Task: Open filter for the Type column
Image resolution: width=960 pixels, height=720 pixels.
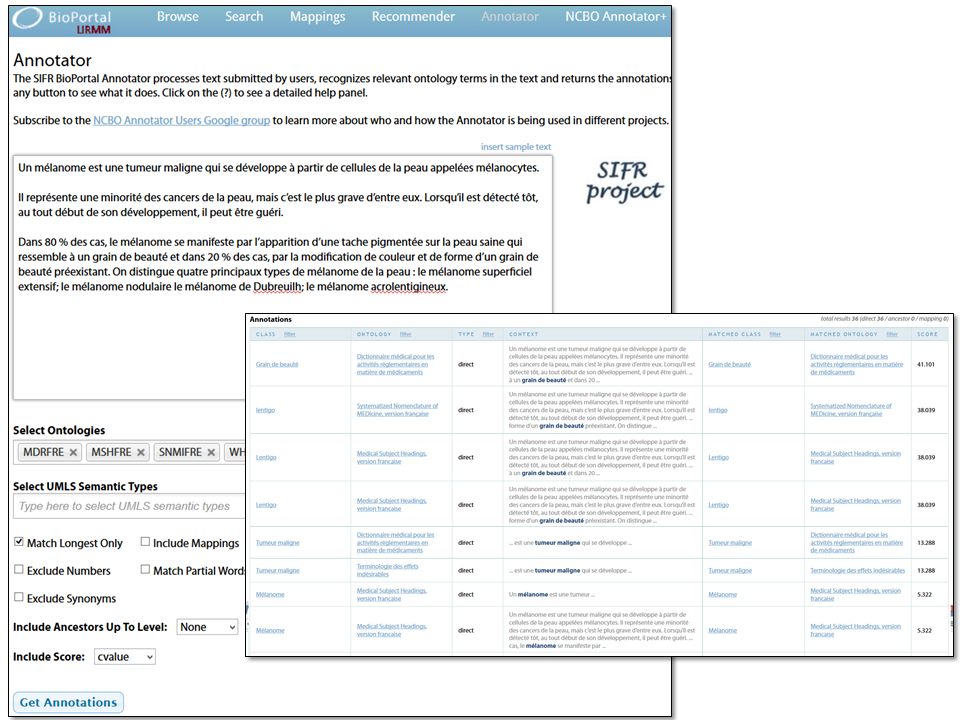Action: [x=488, y=334]
